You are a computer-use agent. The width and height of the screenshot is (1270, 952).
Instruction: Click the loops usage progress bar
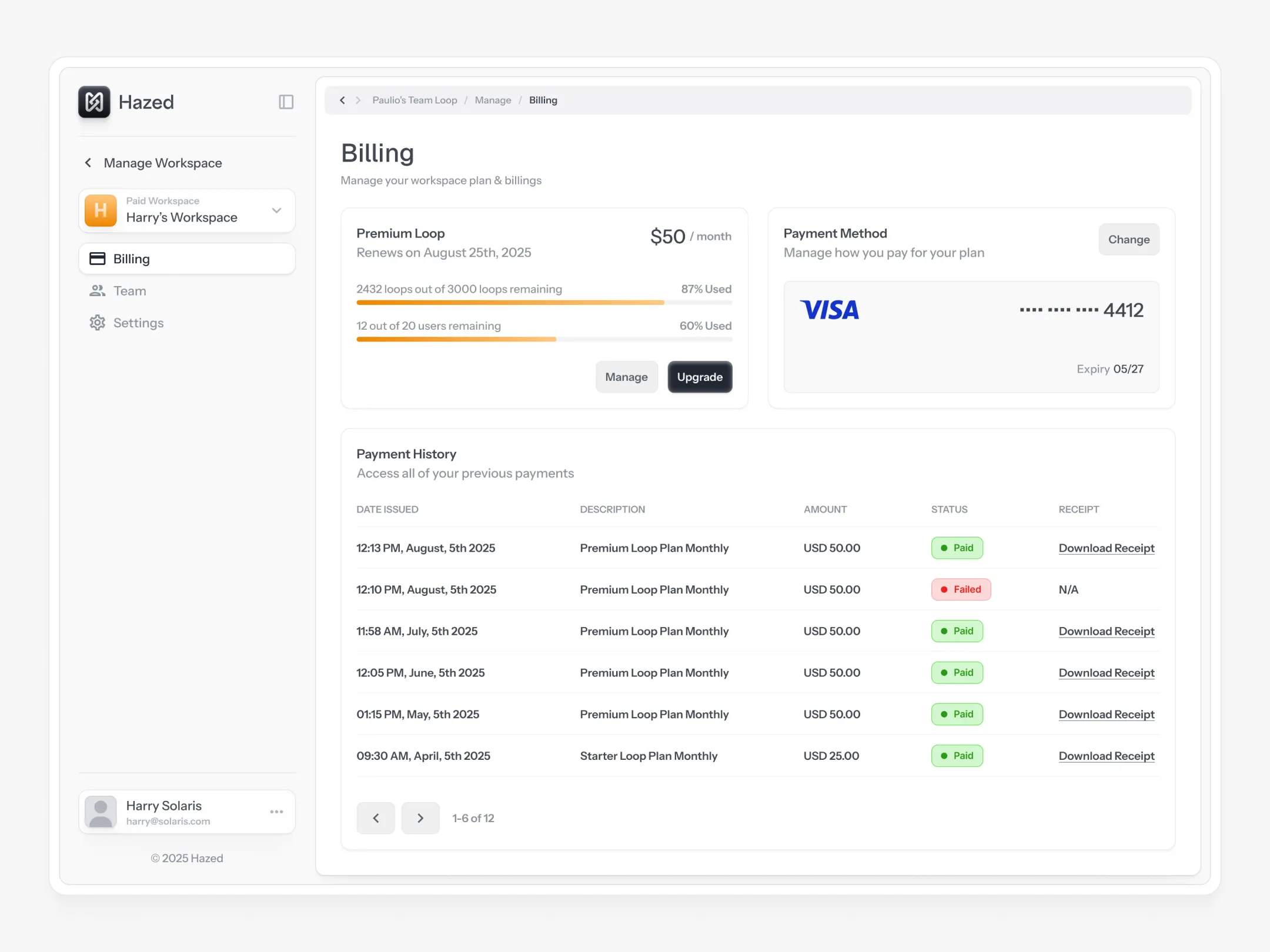[544, 303]
